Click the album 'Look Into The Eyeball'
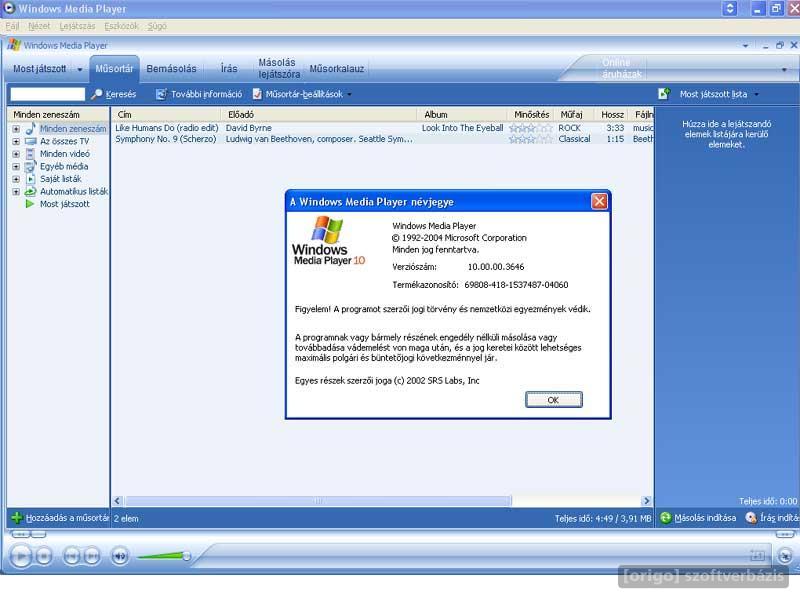Screen dimensions: 800x600 tap(462, 128)
